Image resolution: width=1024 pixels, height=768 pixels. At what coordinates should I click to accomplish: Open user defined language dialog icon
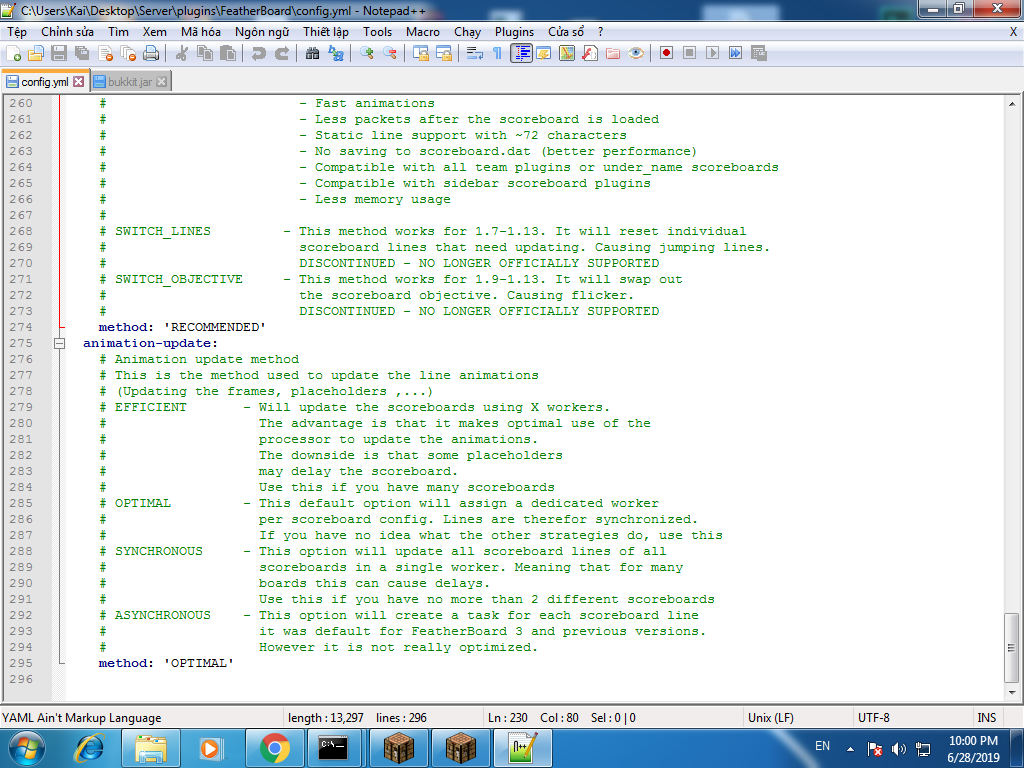click(x=543, y=54)
